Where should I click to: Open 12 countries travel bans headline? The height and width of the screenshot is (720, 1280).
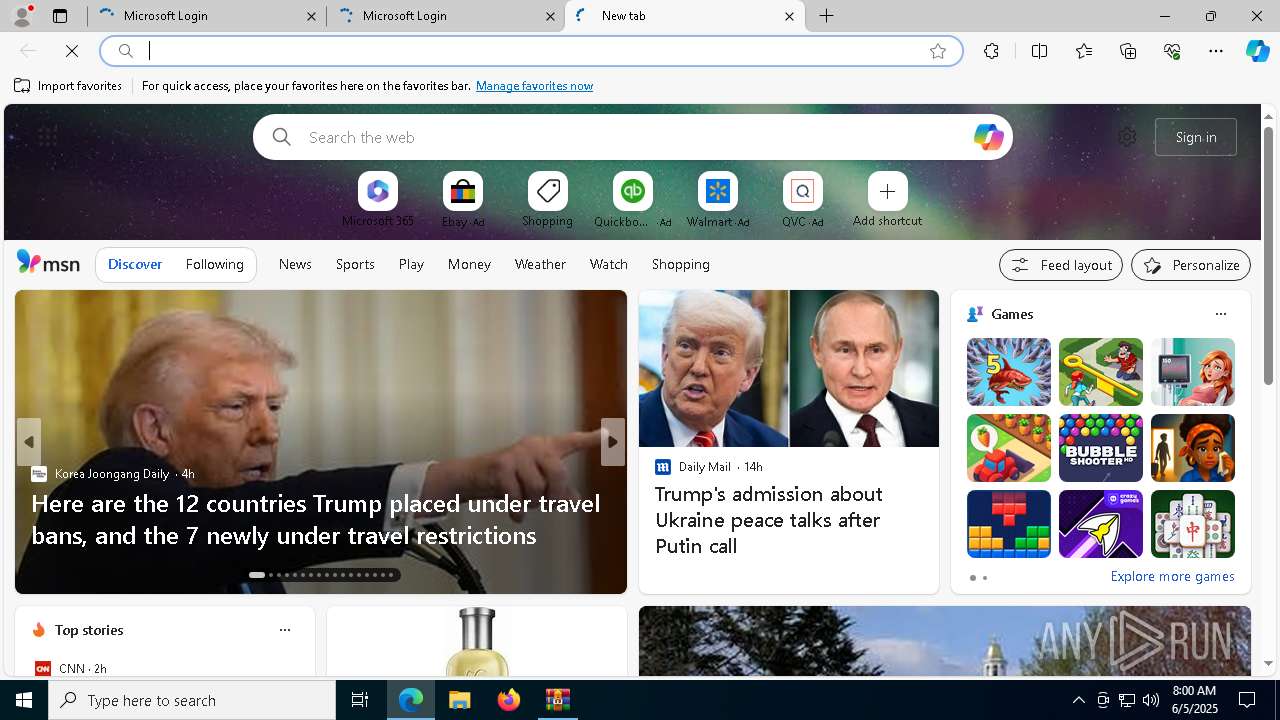316,519
